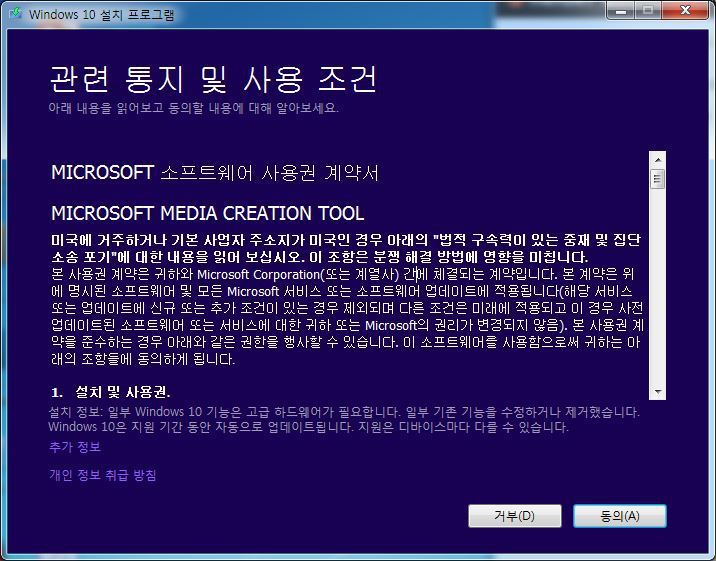Click the MICROSOFT MEDIA CREATION TOOL heading

(208, 213)
